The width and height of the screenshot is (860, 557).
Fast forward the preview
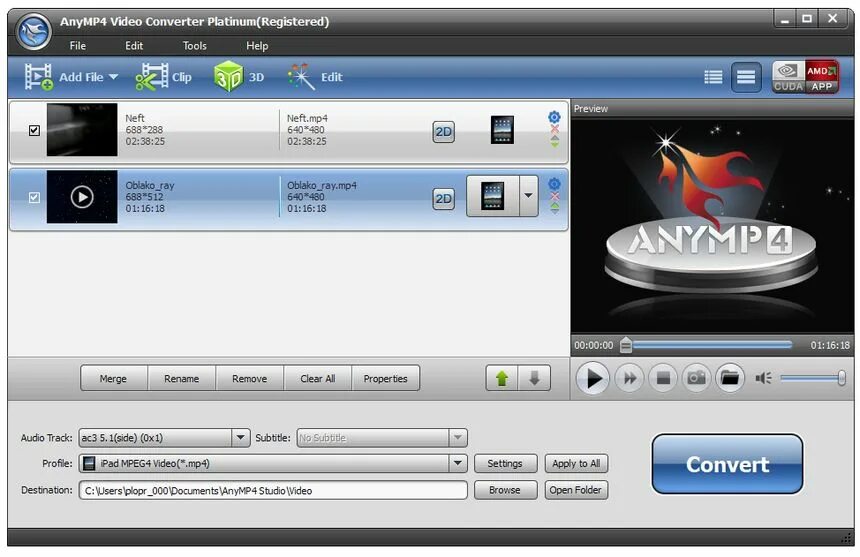point(629,378)
